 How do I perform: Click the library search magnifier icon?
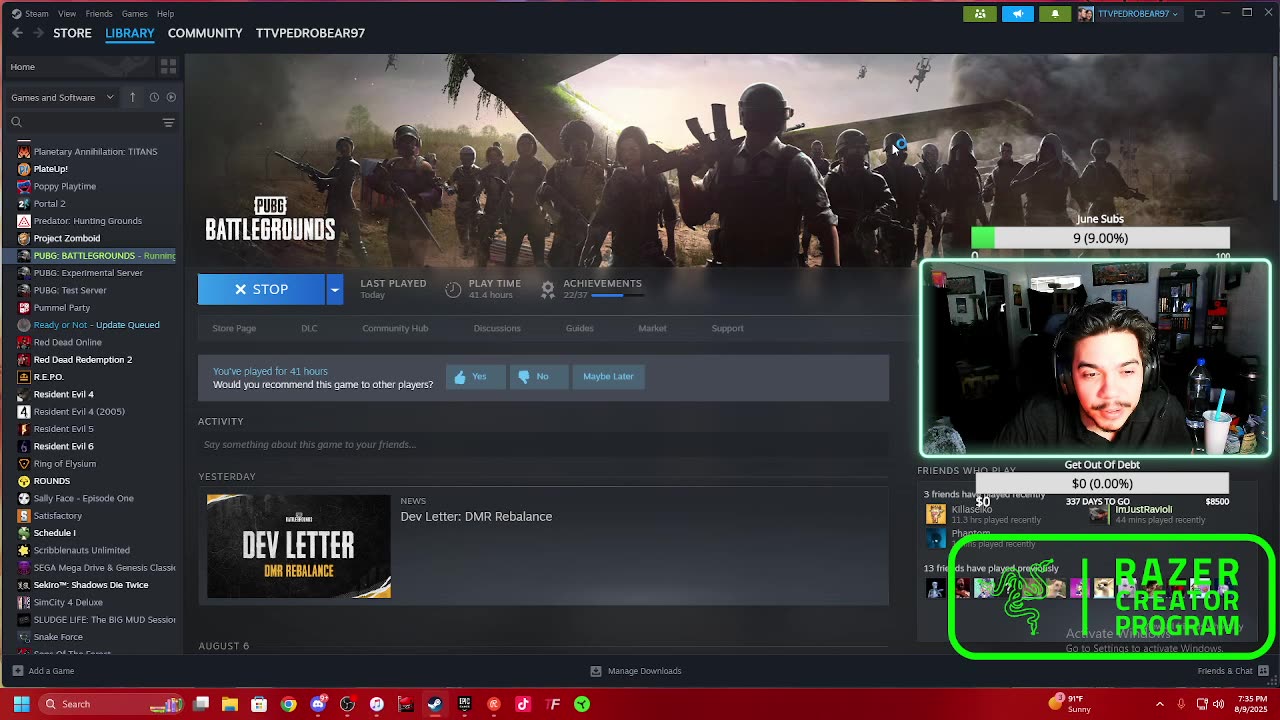pos(16,122)
